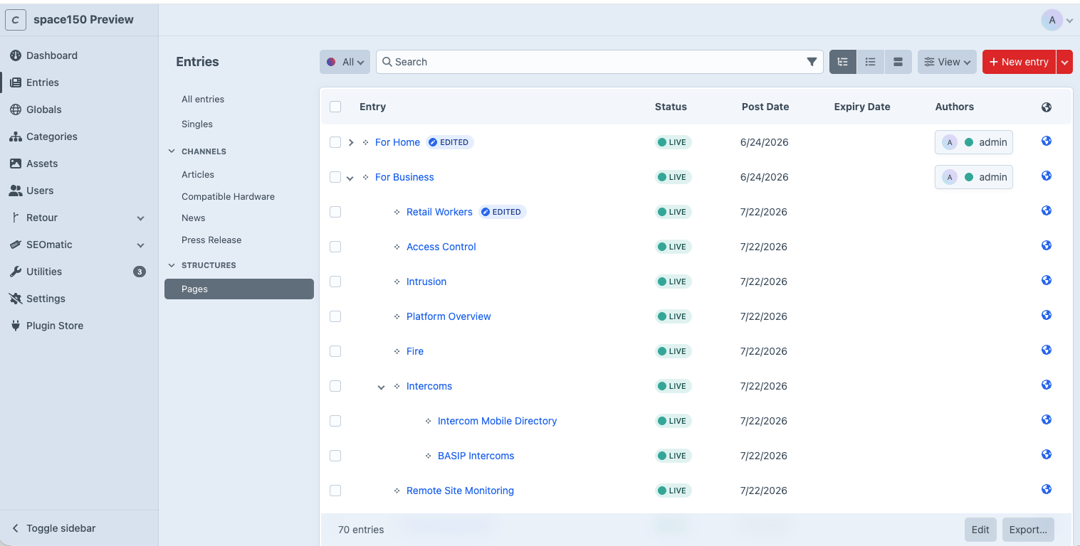Viewport: 1080px width, 546px height.
Task: Switch to cards view mode
Action: [897, 62]
